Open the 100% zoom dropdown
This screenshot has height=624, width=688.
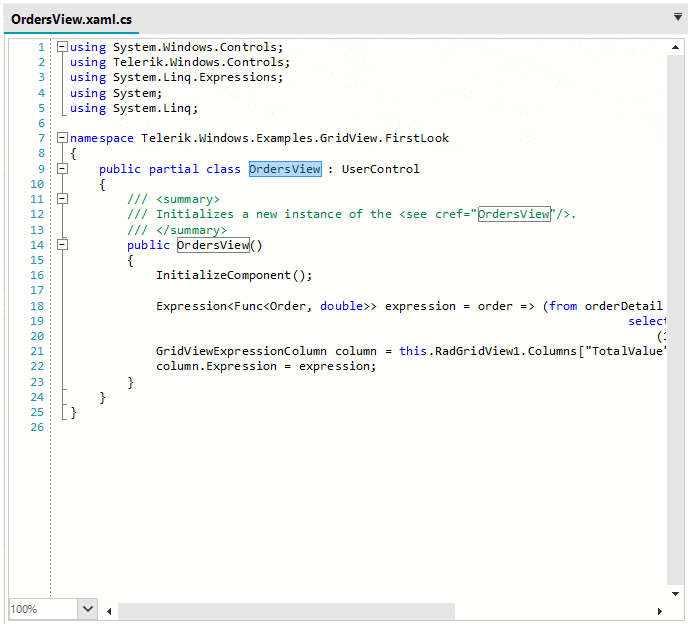88,609
